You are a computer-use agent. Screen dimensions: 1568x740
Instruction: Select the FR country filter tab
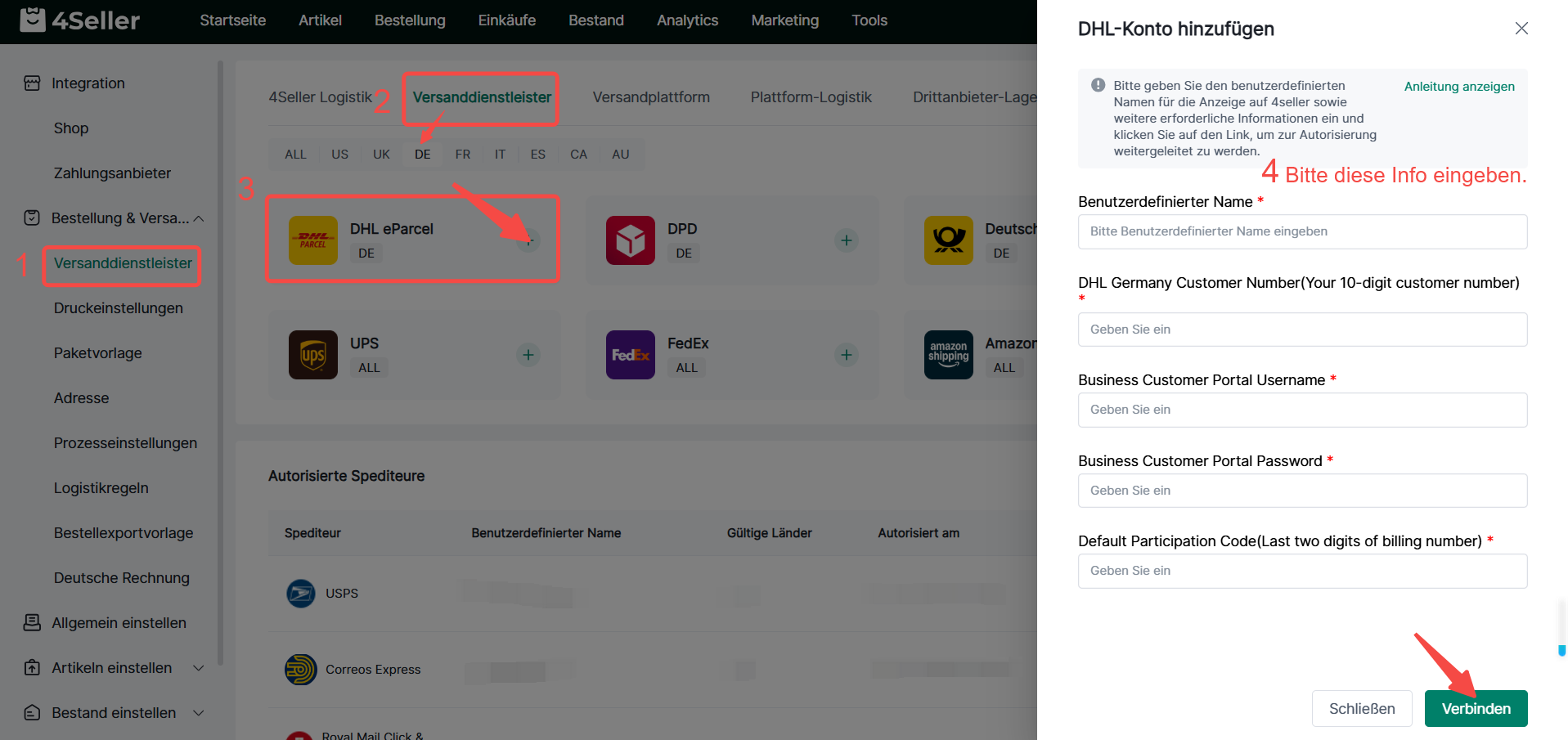click(x=462, y=155)
